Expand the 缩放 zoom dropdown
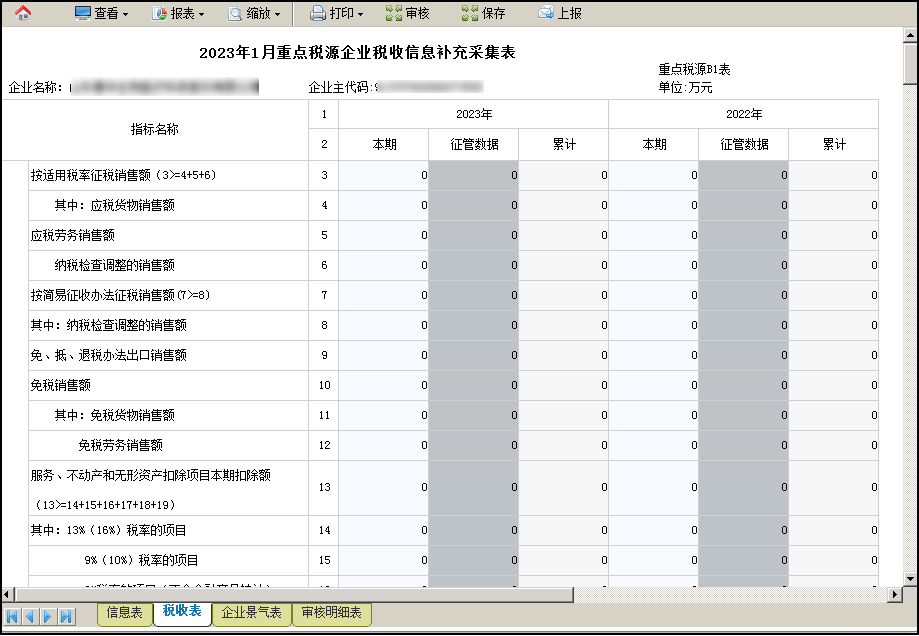The height and width of the screenshot is (636, 919). click(254, 13)
